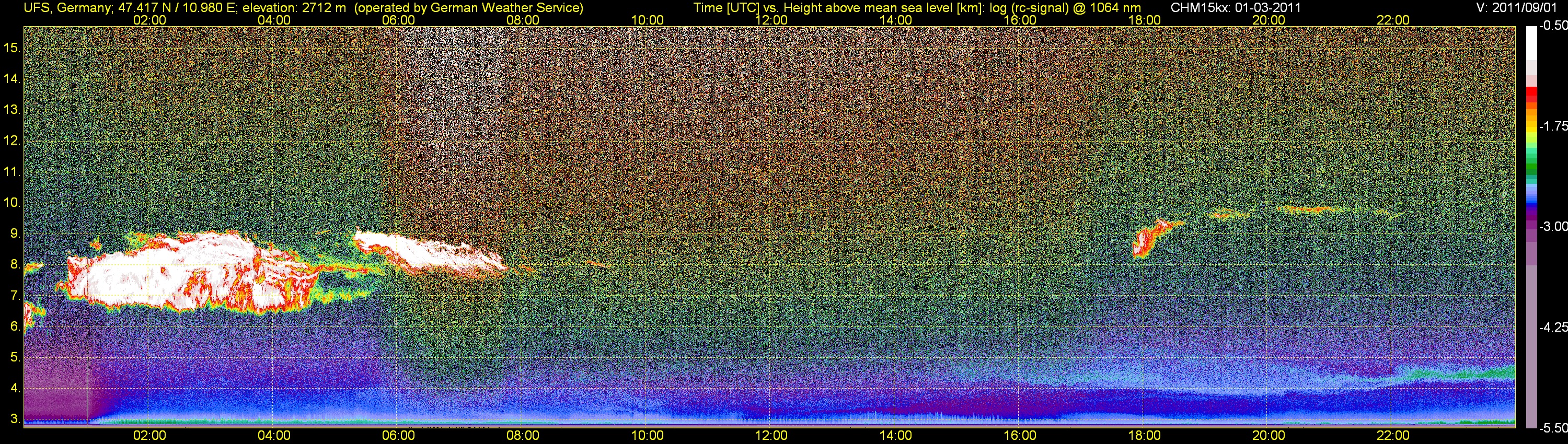Click the -4.25 color scale value
Screen dimensions: 1568x444
coord(1553,327)
